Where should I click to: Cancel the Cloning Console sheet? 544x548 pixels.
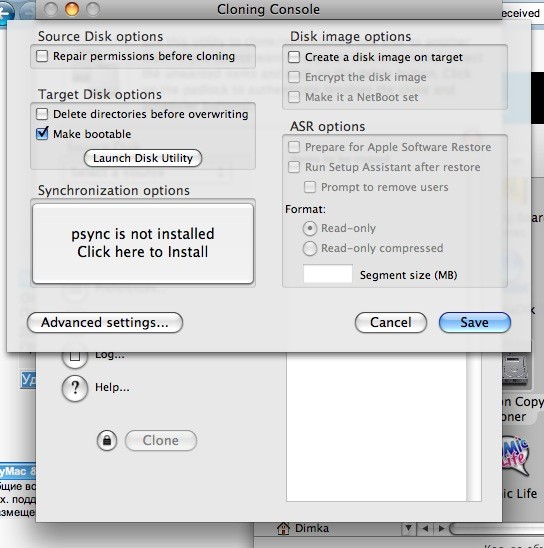pyautogui.click(x=391, y=322)
